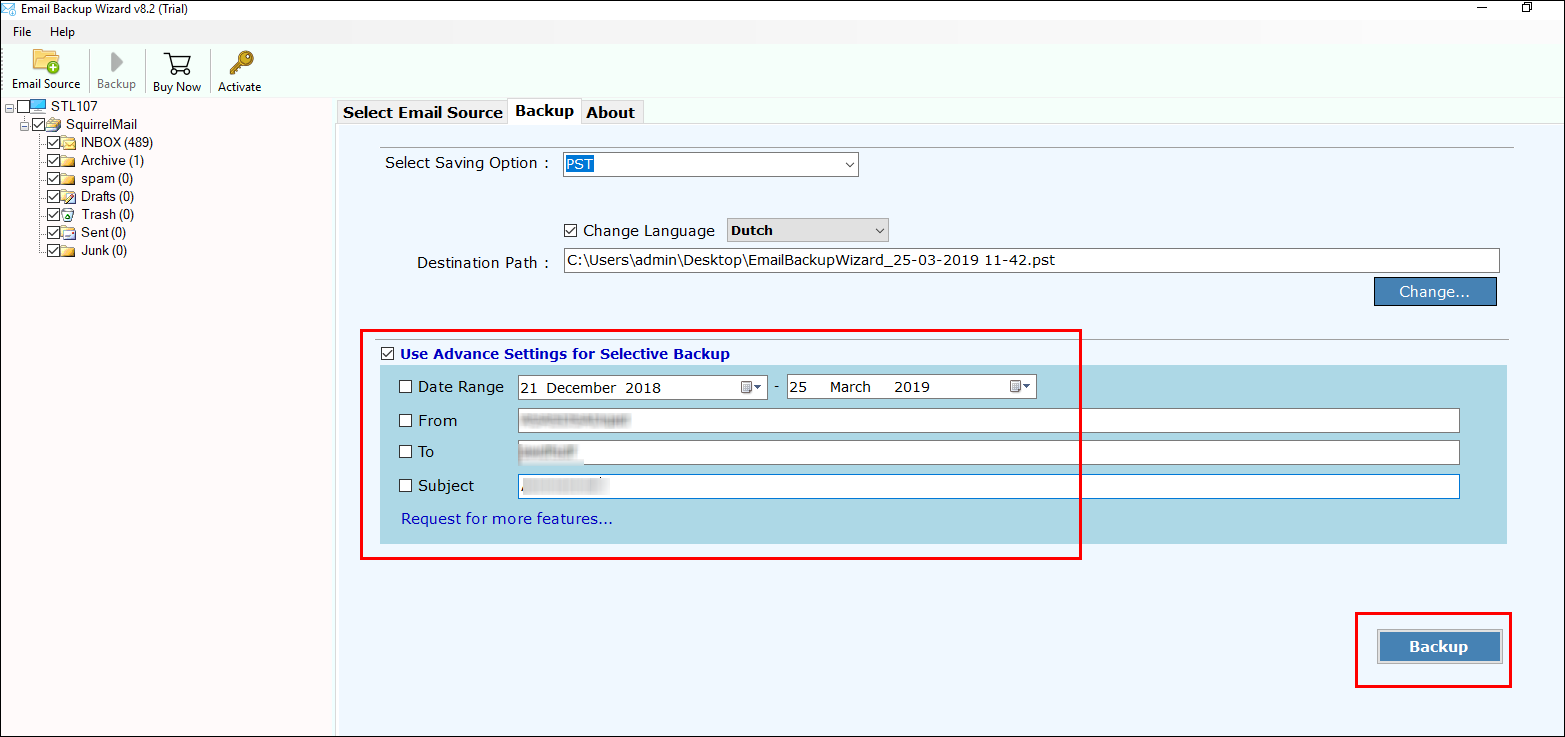Open the Select Saving Option PST dropdown
Screen dimensions: 1565x737
pos(711,164)
